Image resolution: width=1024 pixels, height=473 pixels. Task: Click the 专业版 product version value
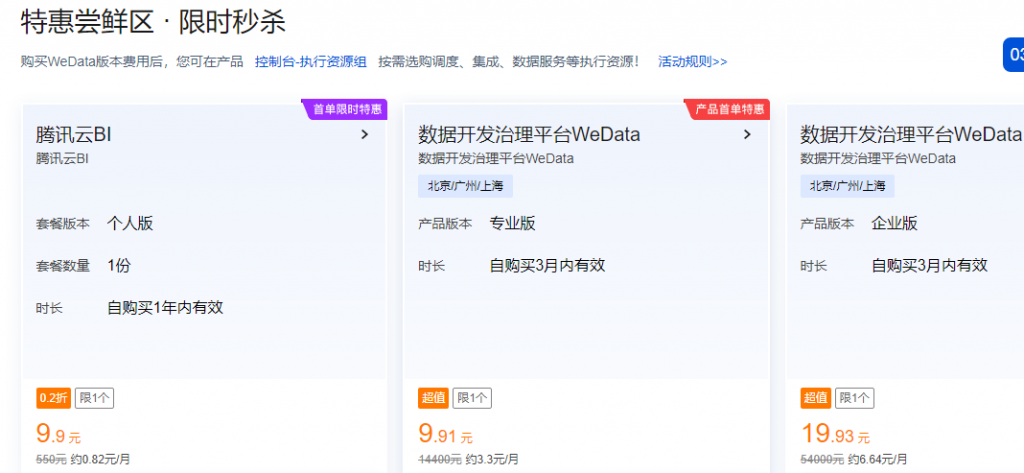click(x=513, y=223)
